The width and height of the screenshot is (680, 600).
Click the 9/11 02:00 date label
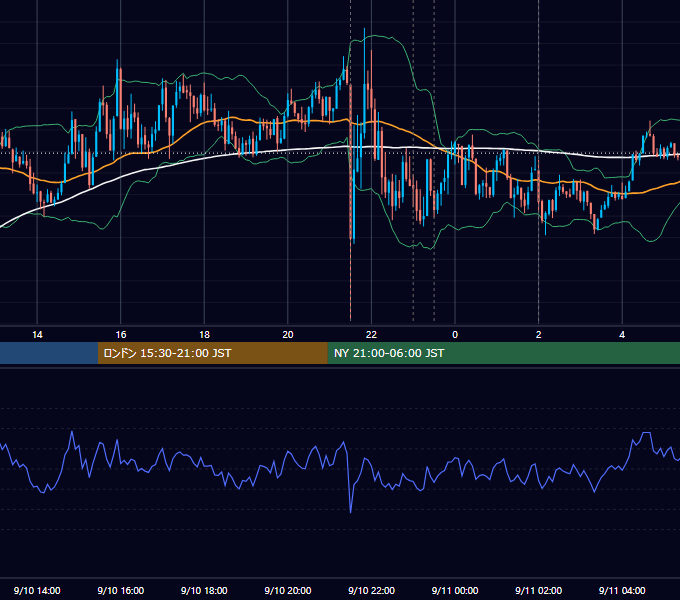pyautogui.click(x=538, y=590)
